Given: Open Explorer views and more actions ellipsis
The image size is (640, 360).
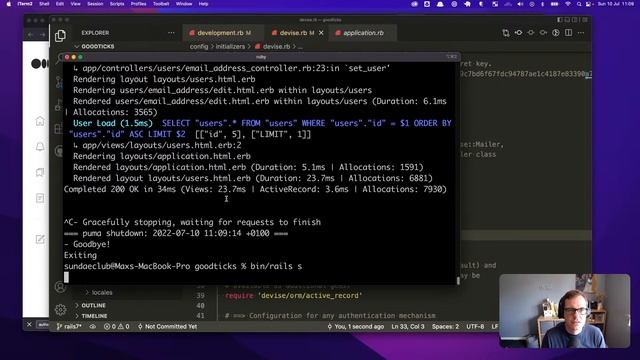Looking at the screenshot, I should [x=171, y=33].
